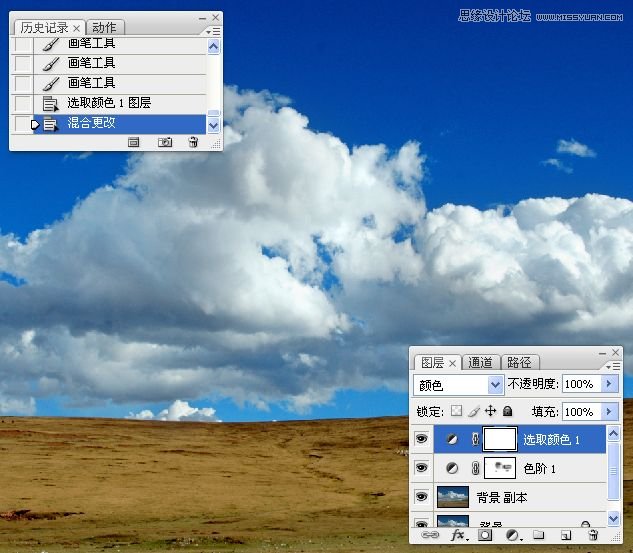The image size is (633, 553).
Task: Add layer mask icon
Action: (x=485, y=535)
